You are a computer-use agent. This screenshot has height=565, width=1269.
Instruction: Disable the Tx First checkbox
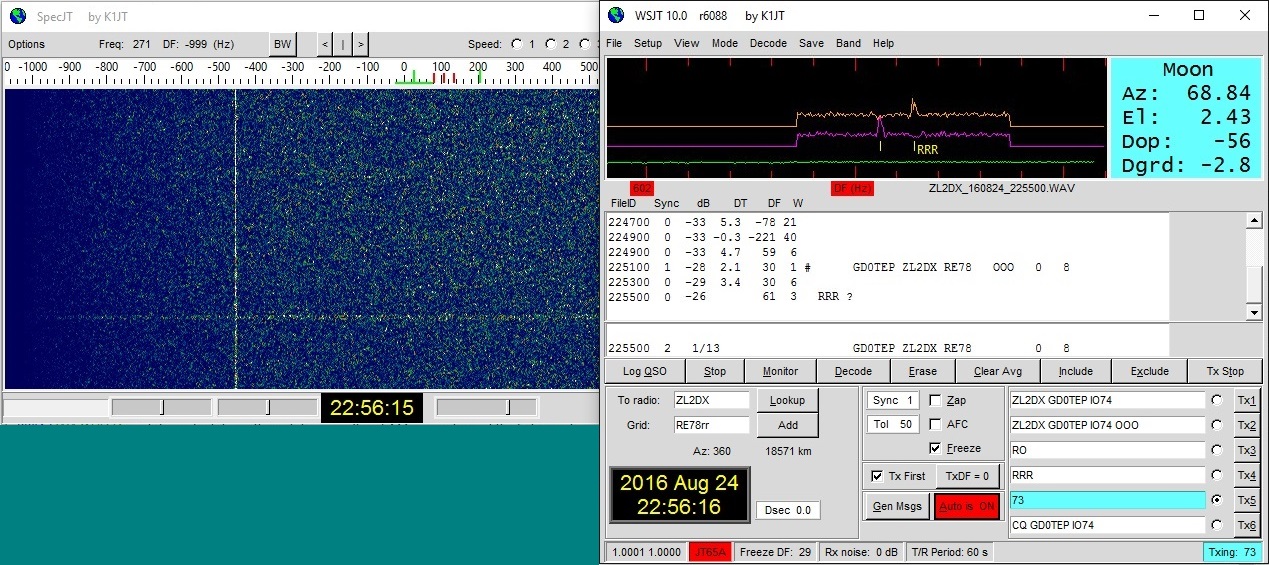(x=878, y=476)
